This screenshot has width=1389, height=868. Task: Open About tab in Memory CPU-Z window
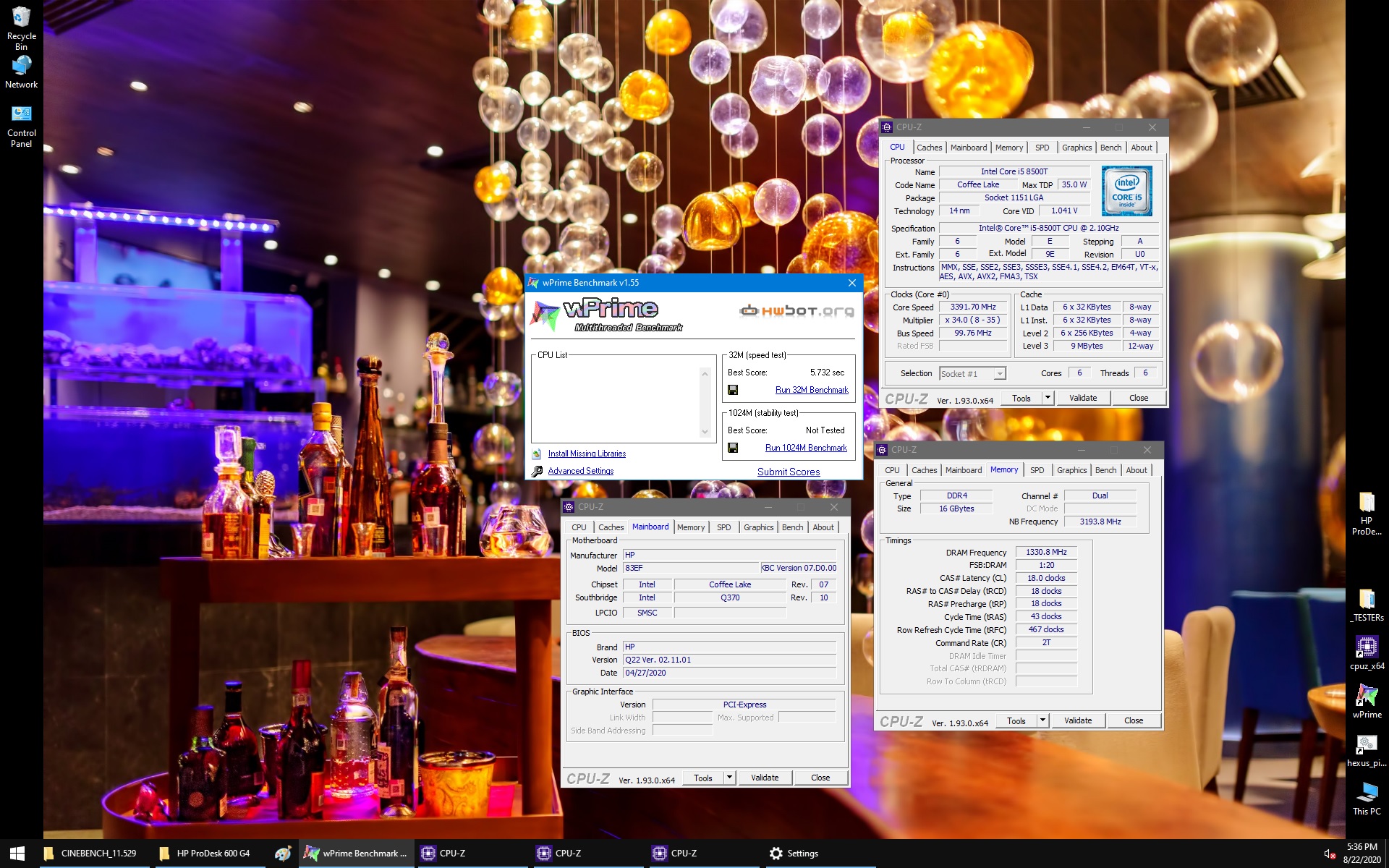1136,470
